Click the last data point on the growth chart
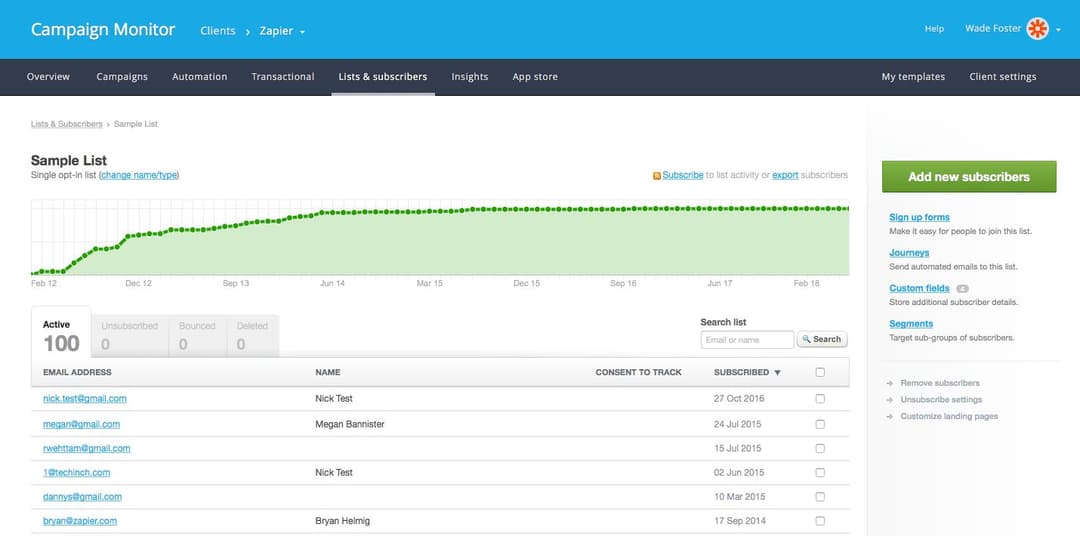The width and height of the screenshot is (1080, 536). tap(847, 209)
